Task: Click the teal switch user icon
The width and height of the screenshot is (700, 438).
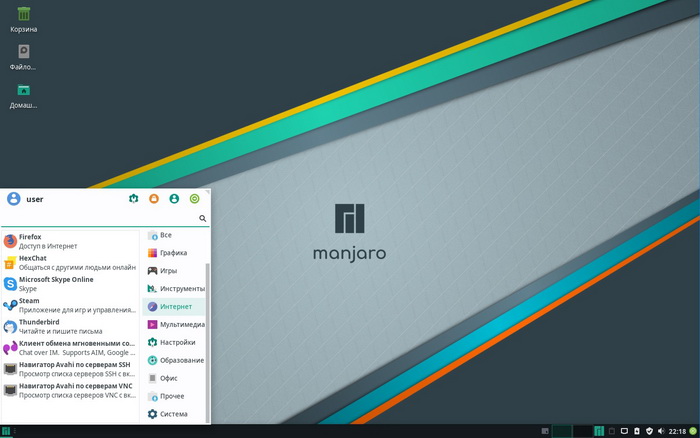Action: [x=174, y=199]
